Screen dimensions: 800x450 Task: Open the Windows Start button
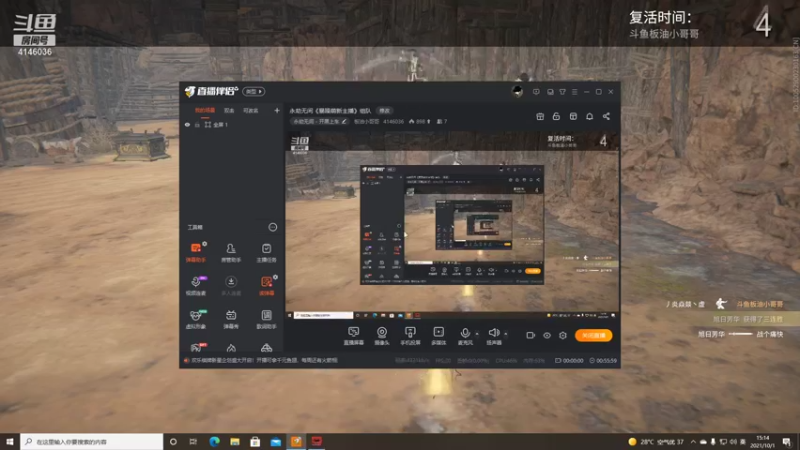coord(10,441)
